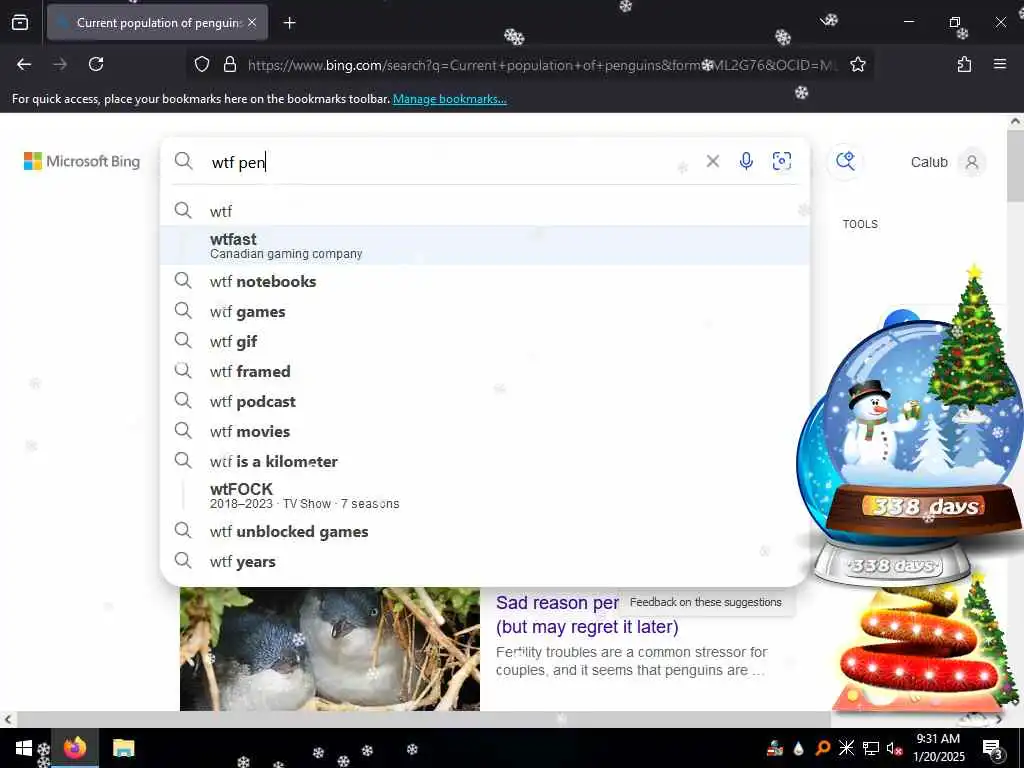
Task: Click the Bing deep search icon
Action: point(846,161)
